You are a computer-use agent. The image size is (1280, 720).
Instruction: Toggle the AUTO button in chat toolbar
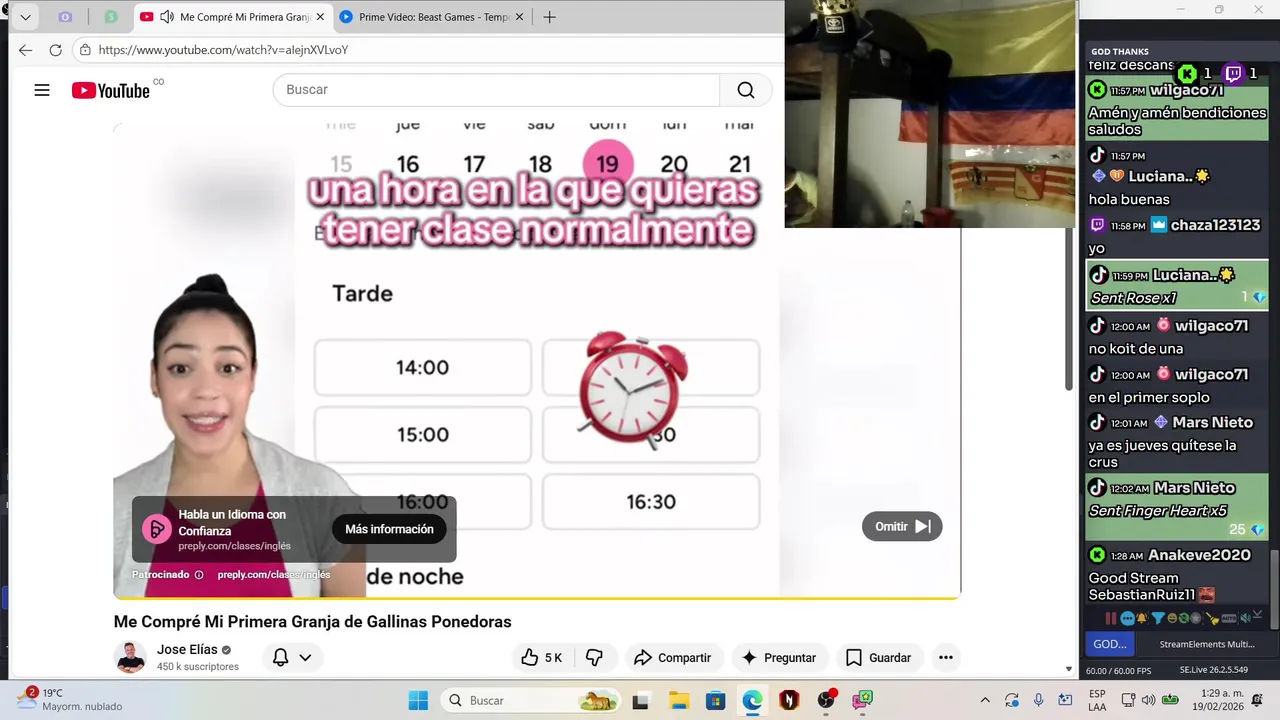1229,618
